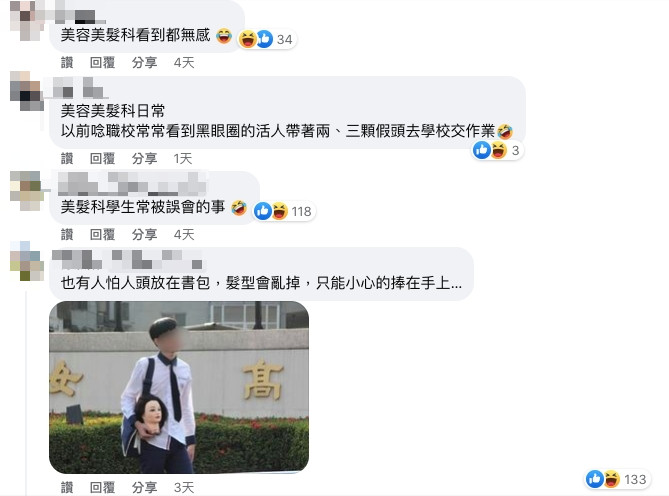The image size is (669, 496).
Task: Click the blurred avatar of first commenter
Action: [26, 20]
